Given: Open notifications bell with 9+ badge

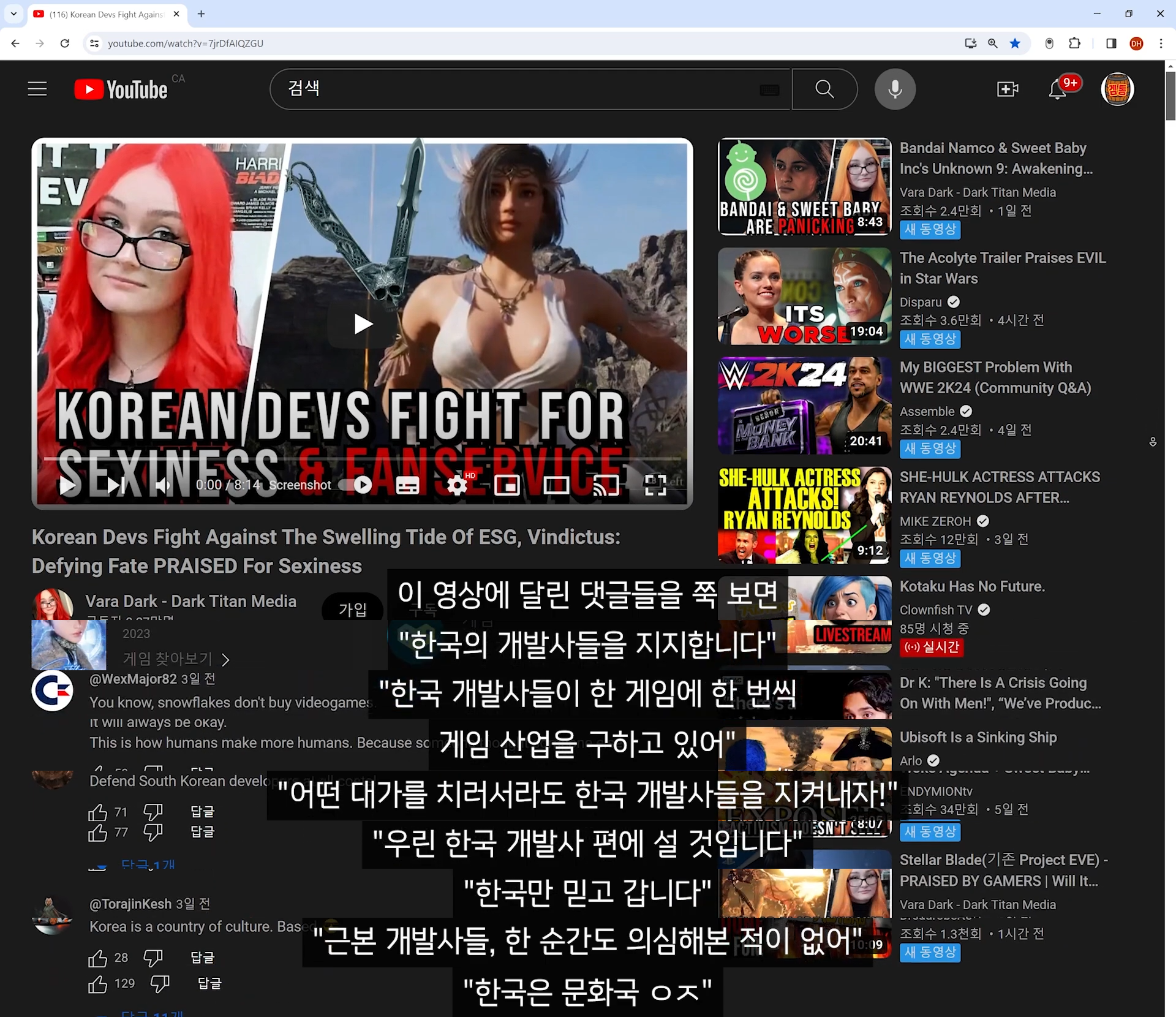Looking at the screenshot, I should [1058, 89].
